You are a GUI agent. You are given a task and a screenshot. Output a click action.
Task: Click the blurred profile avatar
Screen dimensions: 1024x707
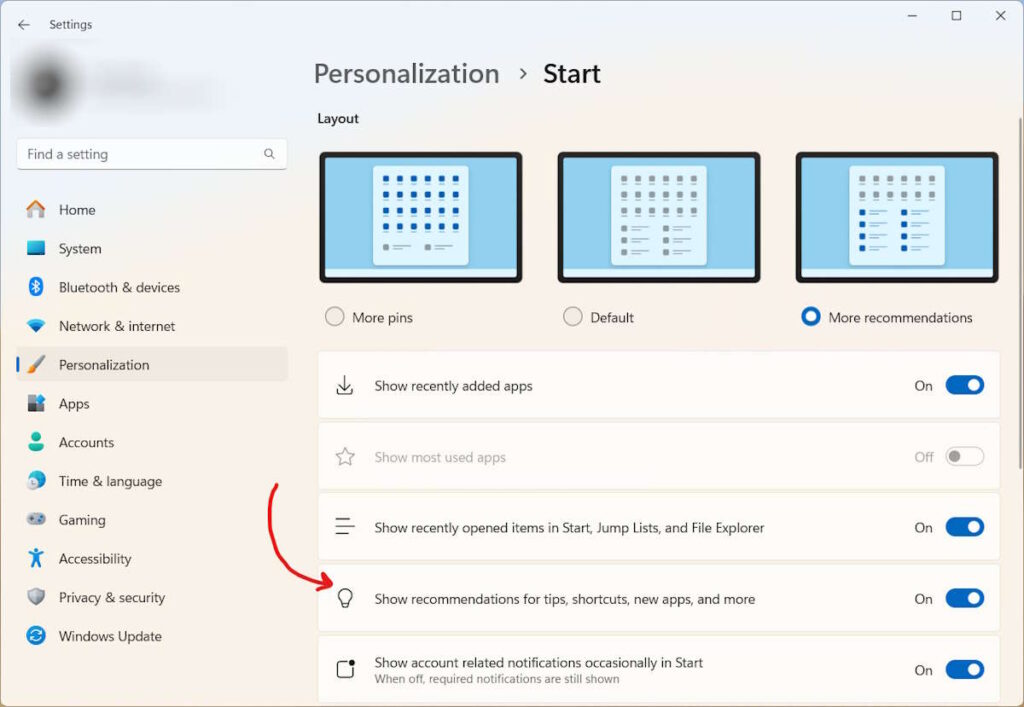(x=46, y=82)
